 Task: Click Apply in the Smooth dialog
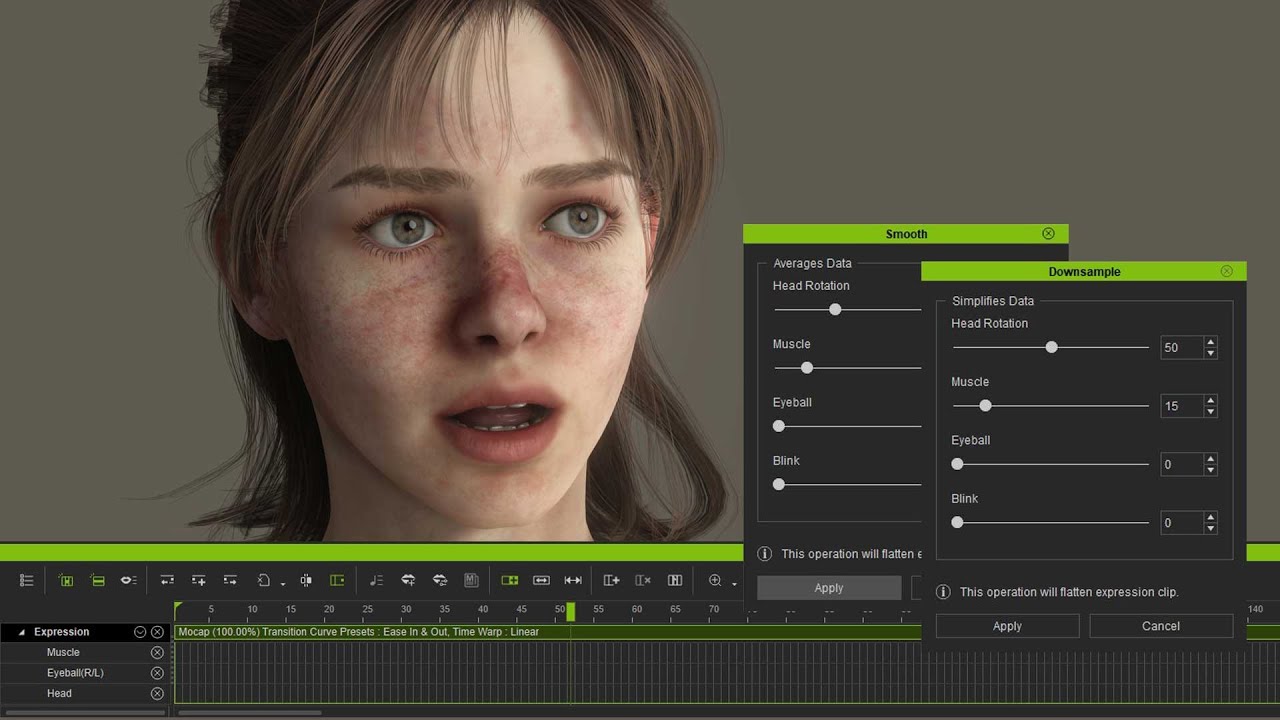point(829,588)
